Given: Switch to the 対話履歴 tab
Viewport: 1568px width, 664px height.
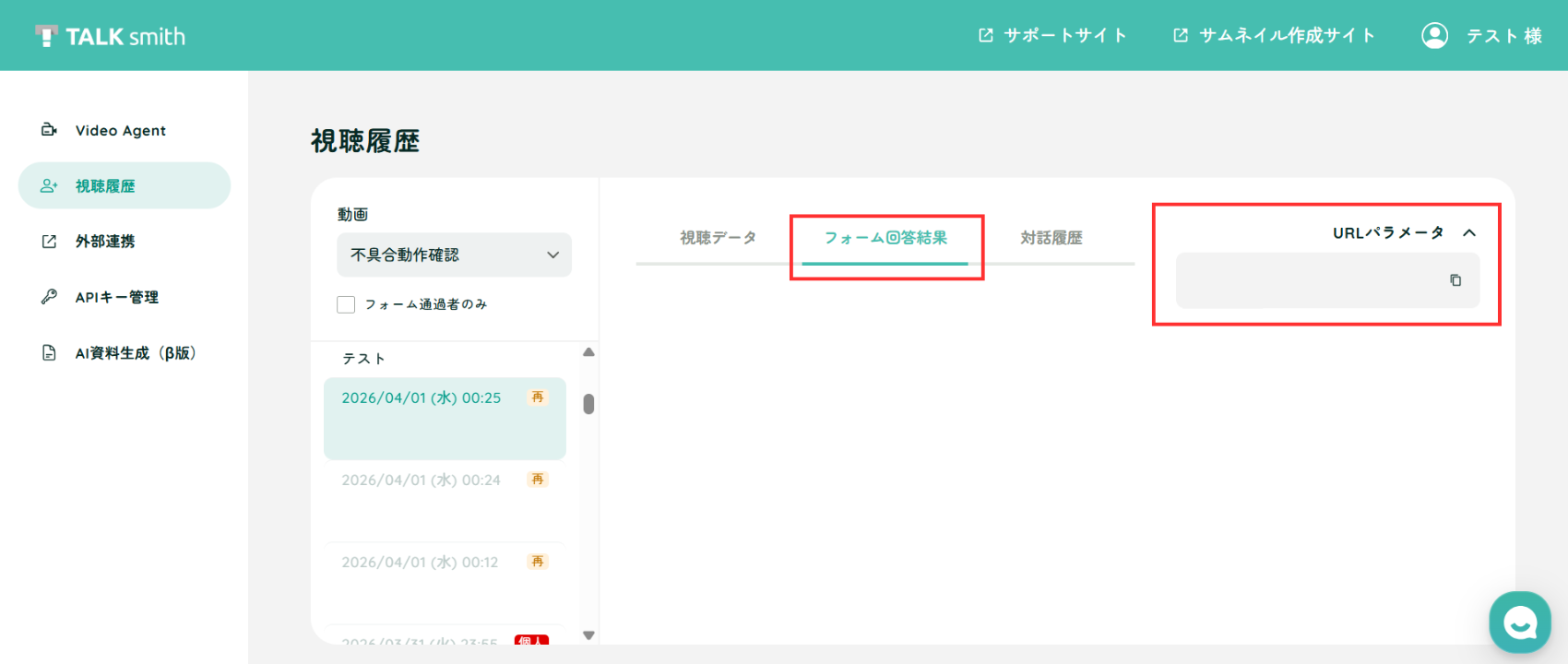Looking at the screenshot, I should 1051,238.
